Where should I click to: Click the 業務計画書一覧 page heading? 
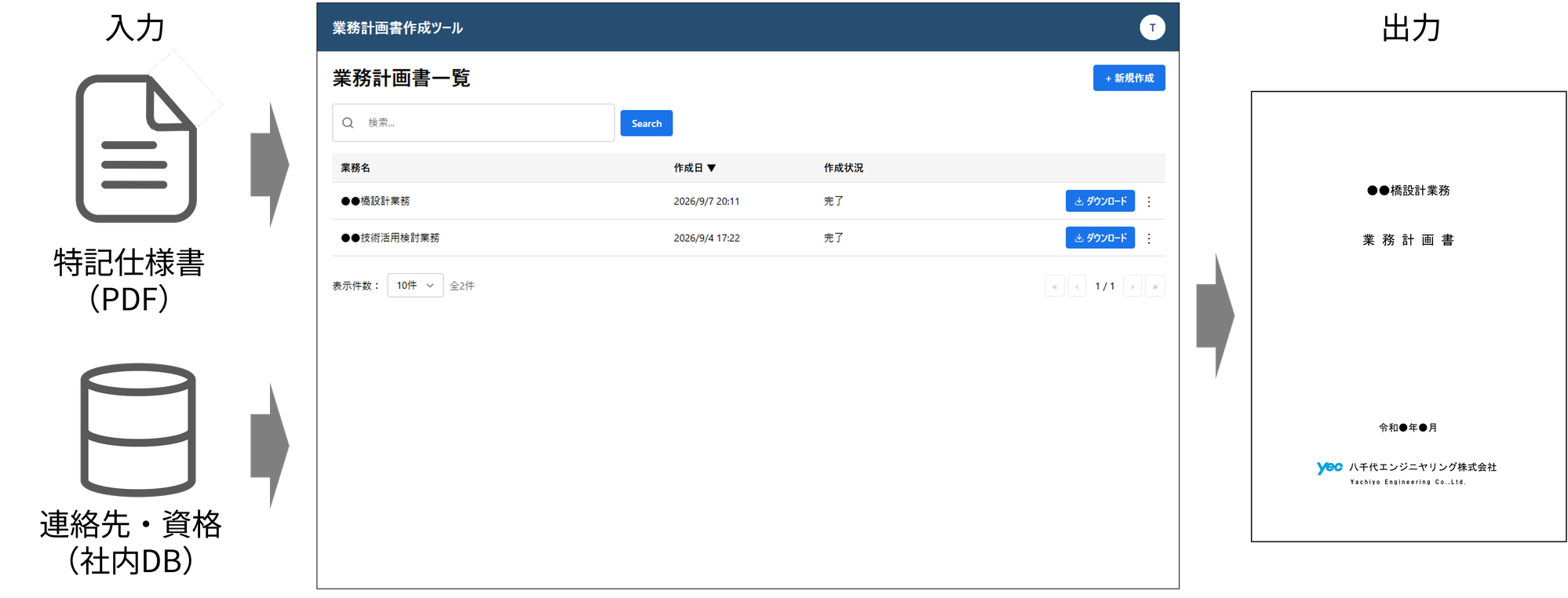401,78
